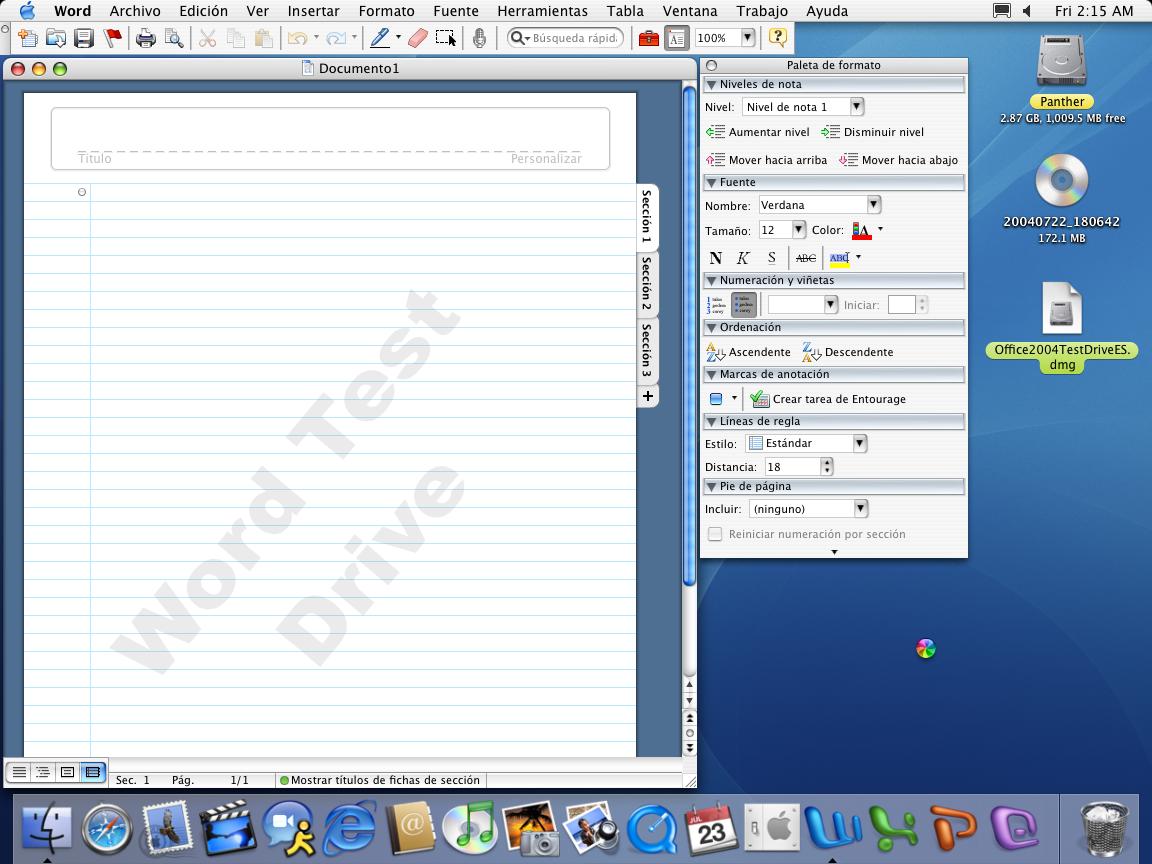Select the Eraser tool
This screenshot has width=1152, height=864.
(x=417, y=37)
